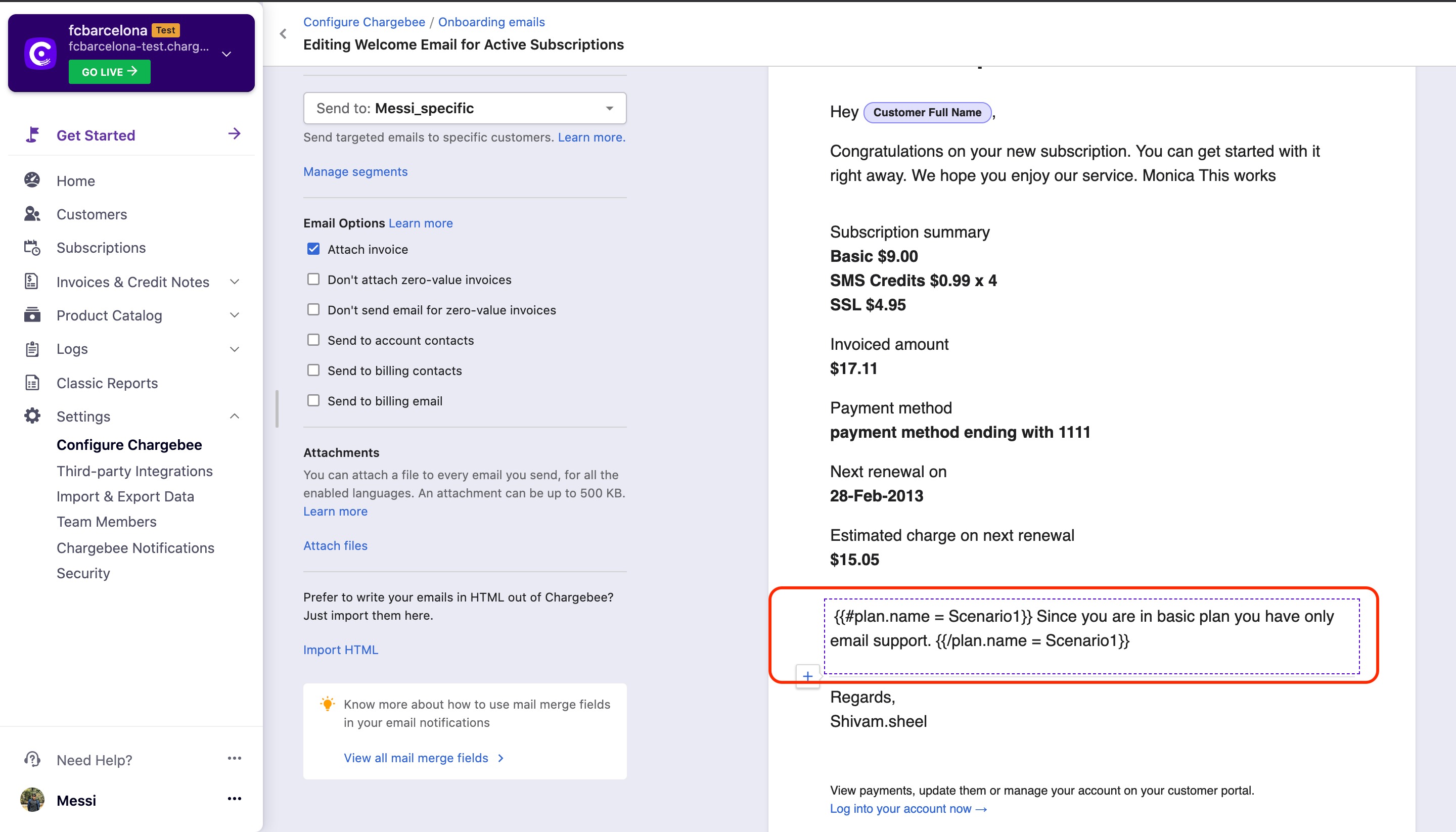
Task: Open Third-party Integrations settings page
Action: [x=134, y=471]
